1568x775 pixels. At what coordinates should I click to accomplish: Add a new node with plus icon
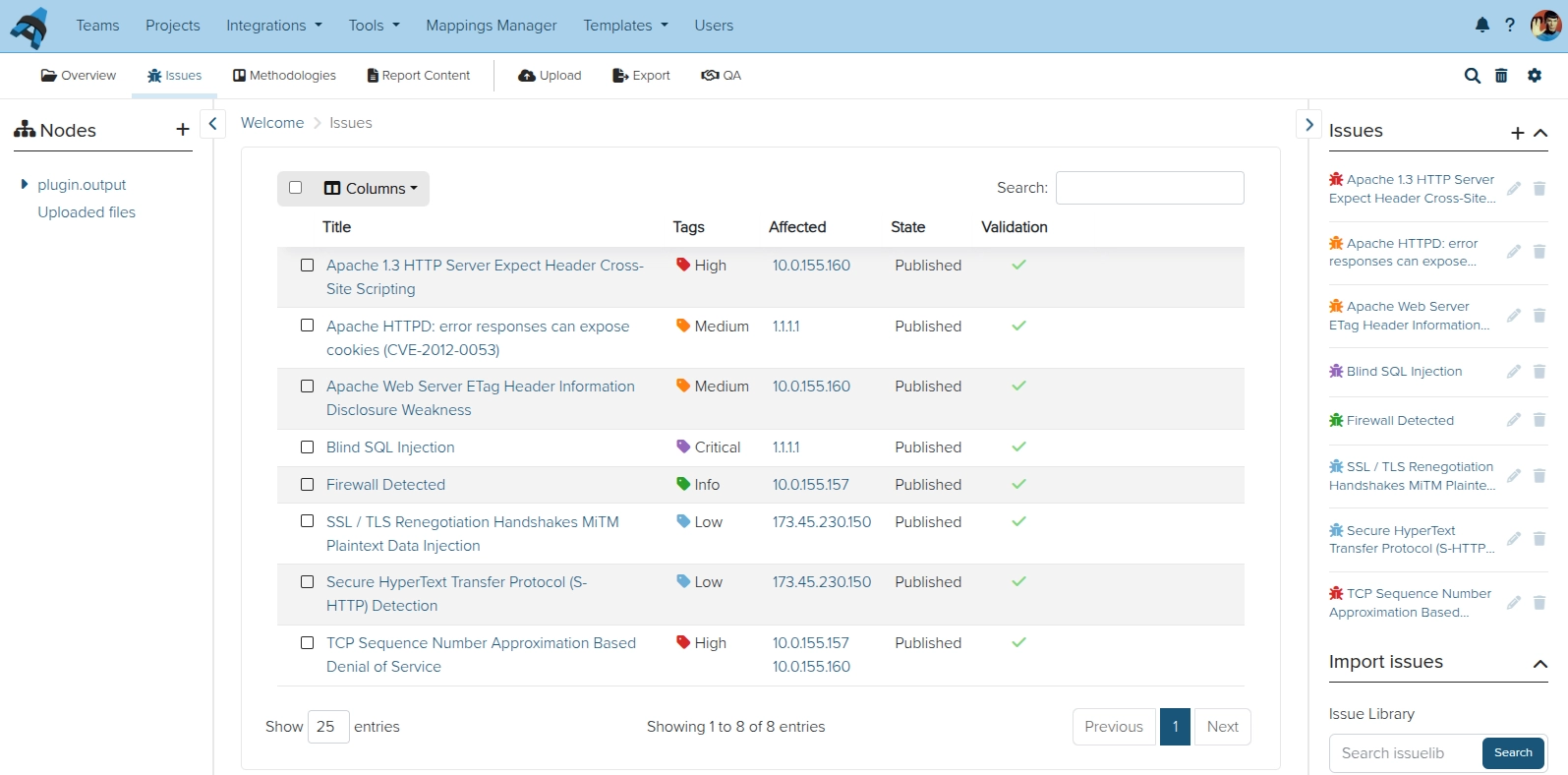point(183,130)
